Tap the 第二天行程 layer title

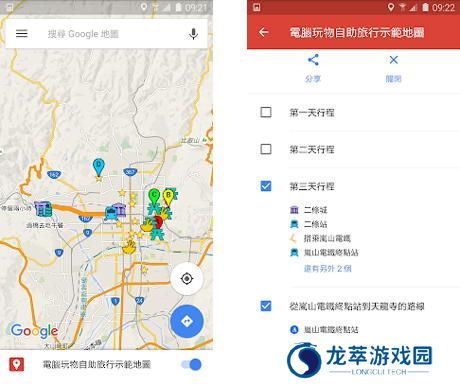point(312,149)
